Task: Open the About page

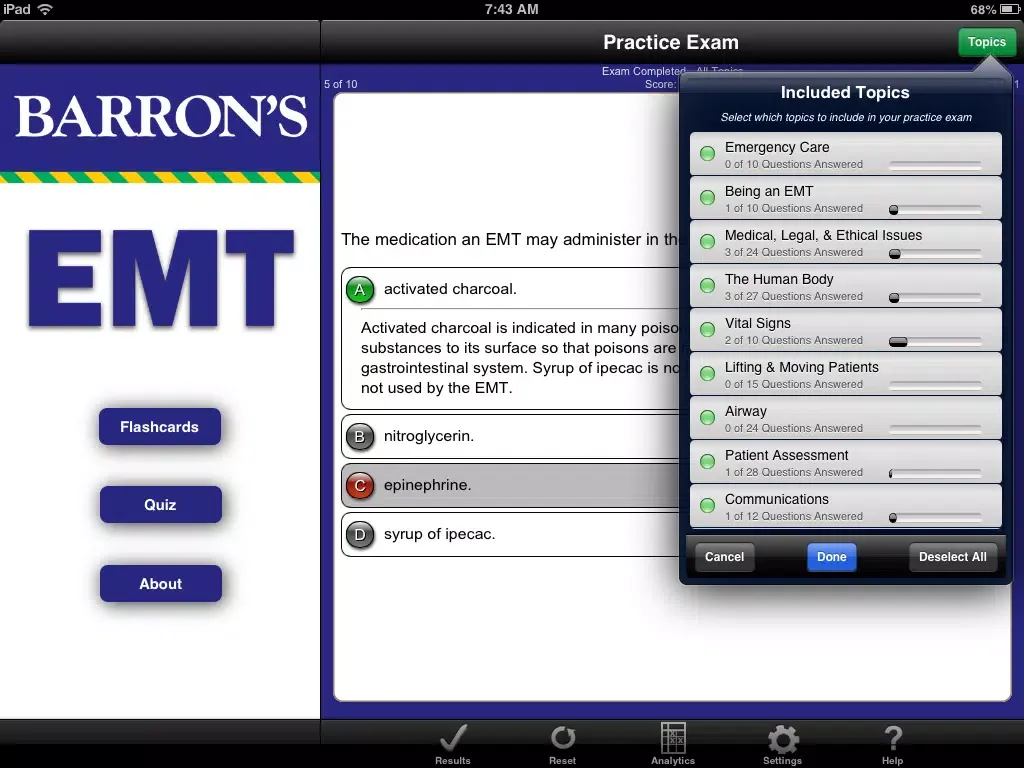Action: [160, 583]
